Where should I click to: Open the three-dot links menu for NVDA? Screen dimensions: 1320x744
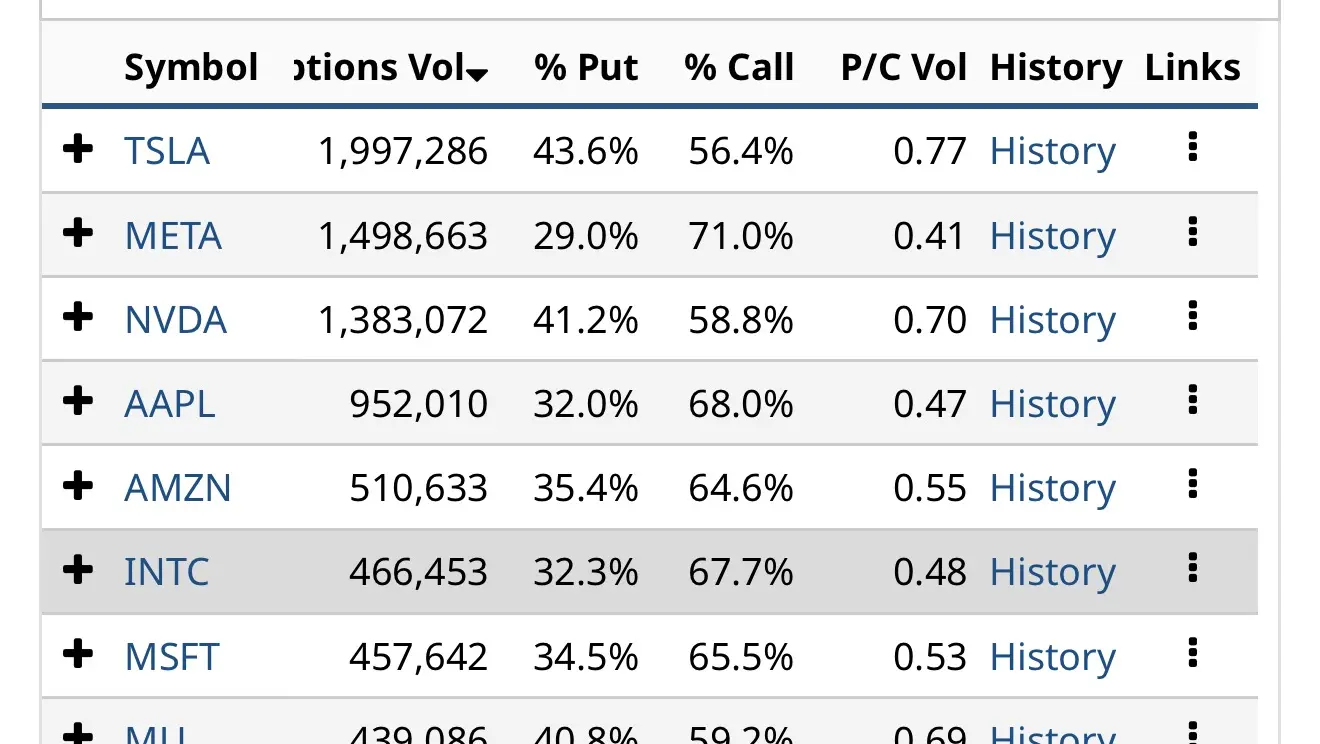point(1191,316)
